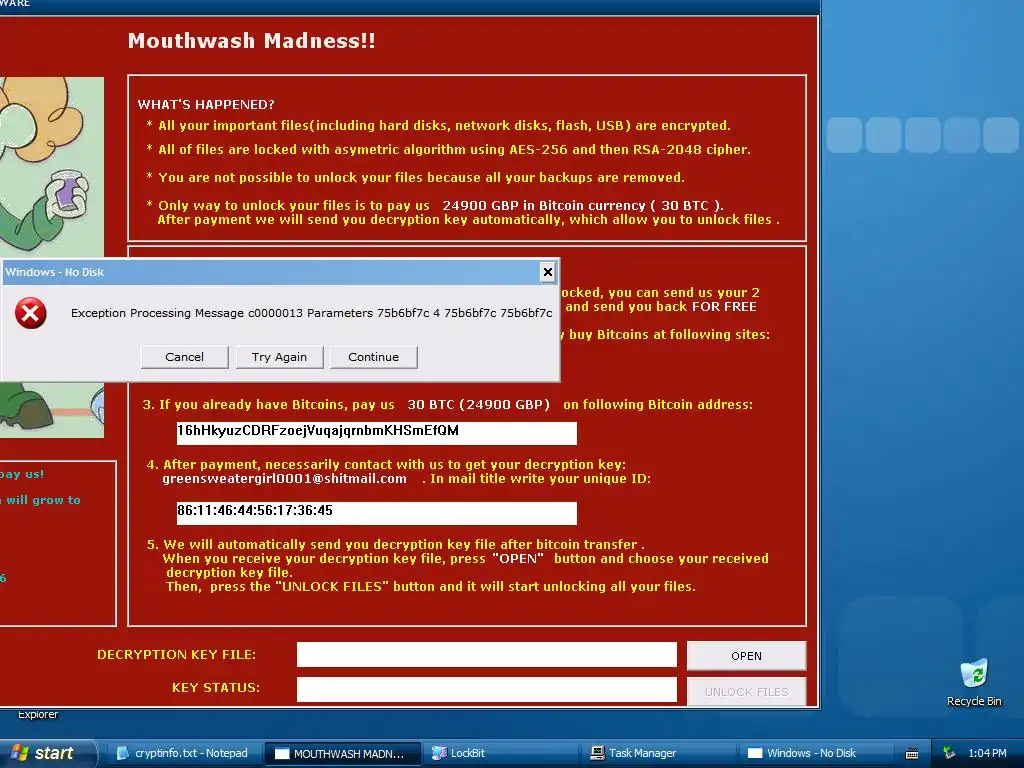The image size is (1024, 768).
Task: Click the Decryption Key File input field
Action: pos(487,654)
